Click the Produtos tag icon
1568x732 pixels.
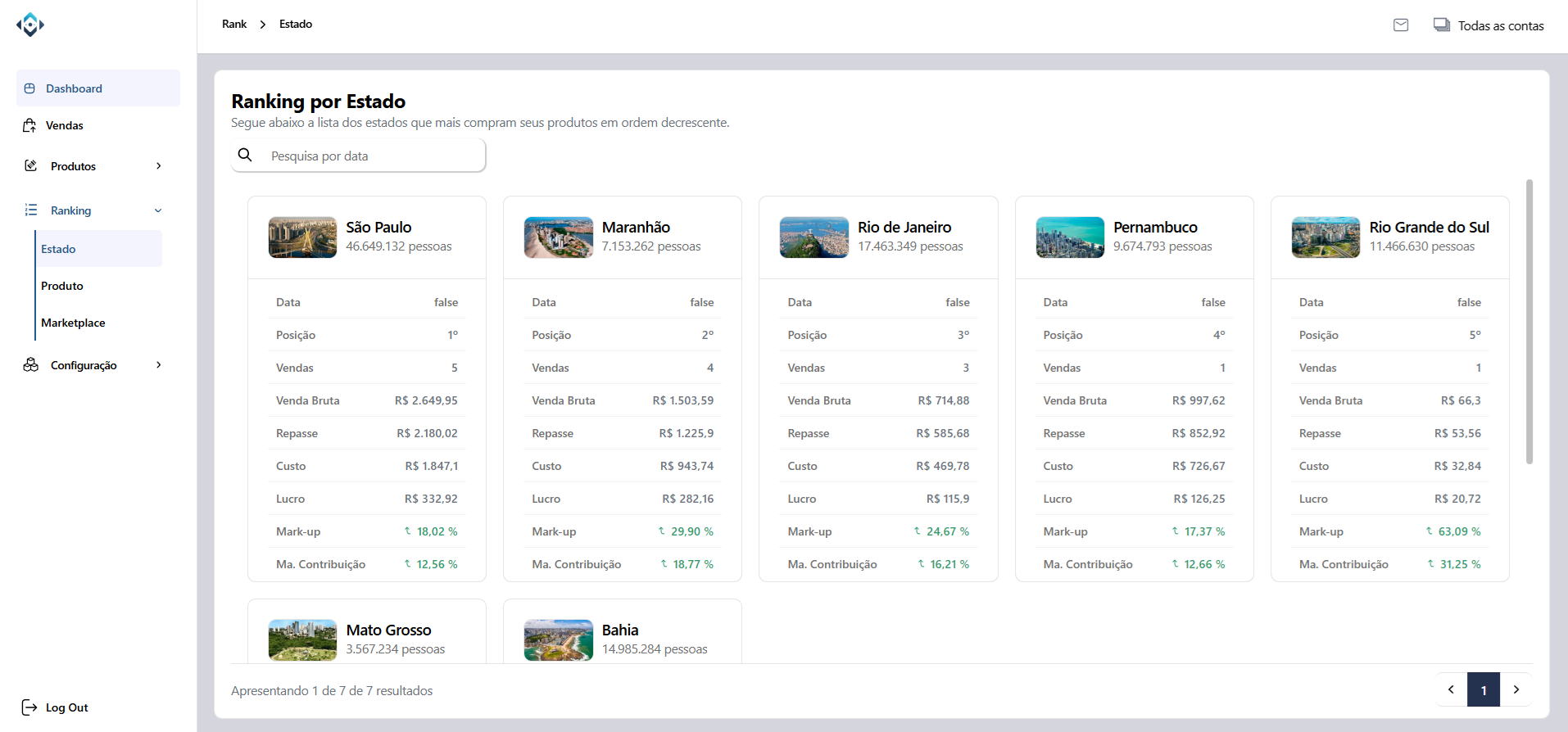31,166
